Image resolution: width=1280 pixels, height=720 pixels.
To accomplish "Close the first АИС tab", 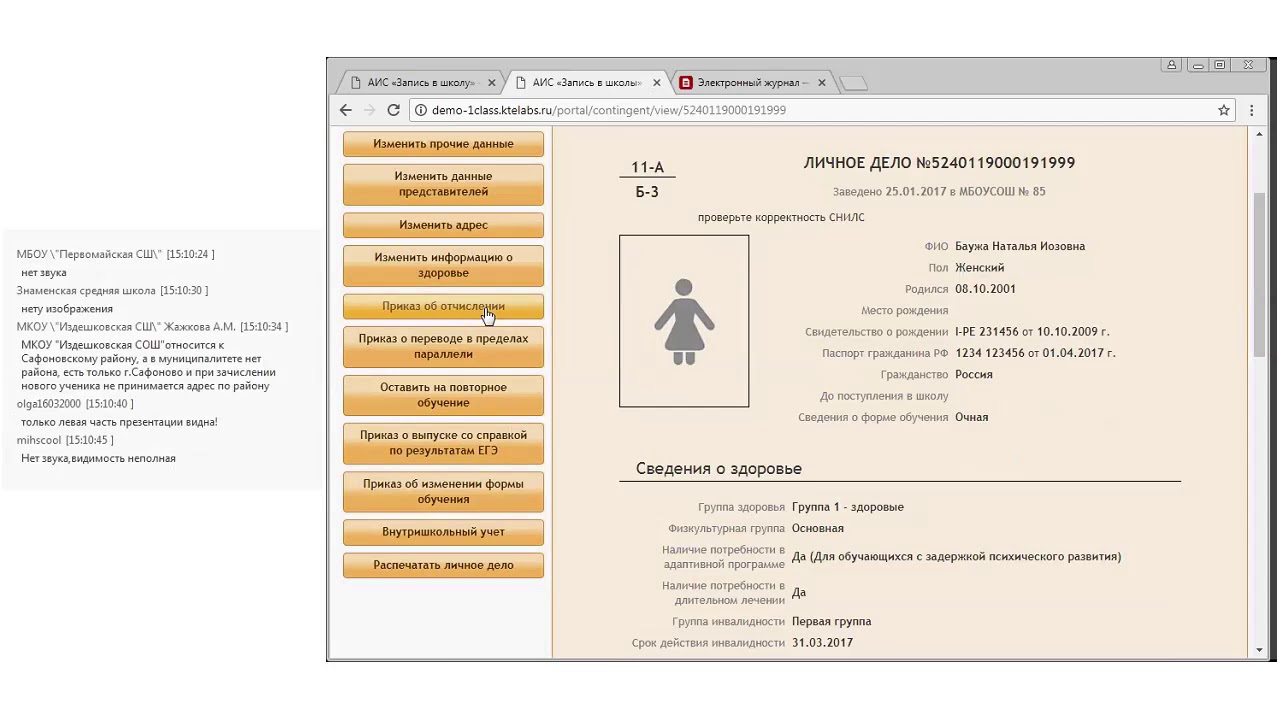I will pyautogui.click(x=492, y=83).
